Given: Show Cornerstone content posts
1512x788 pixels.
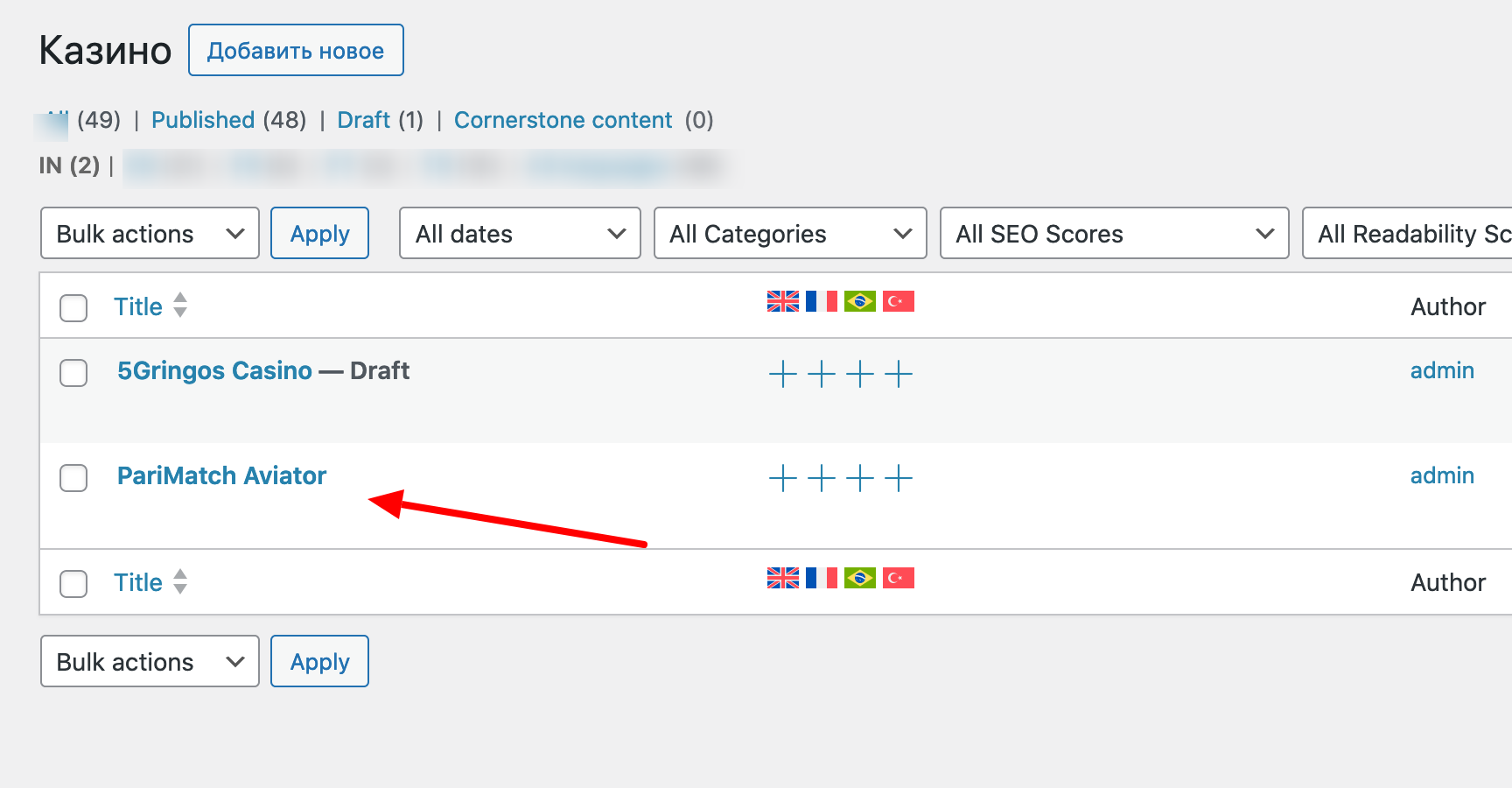Looking at the screenshot, I should (563, 120).
